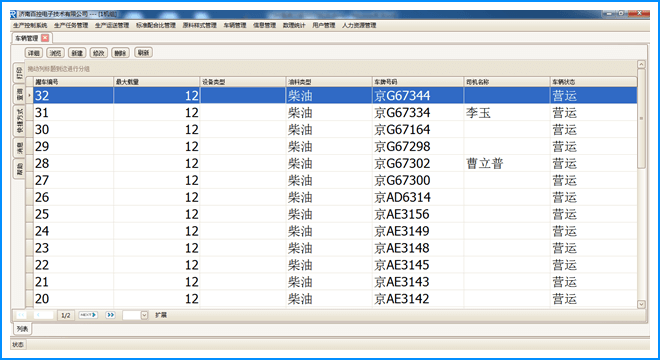The width and height of the screenshot is (660, 360).
Task: Open the page-size dropdown in the pager
Action: pyautogui.click(x=144, y=315)
